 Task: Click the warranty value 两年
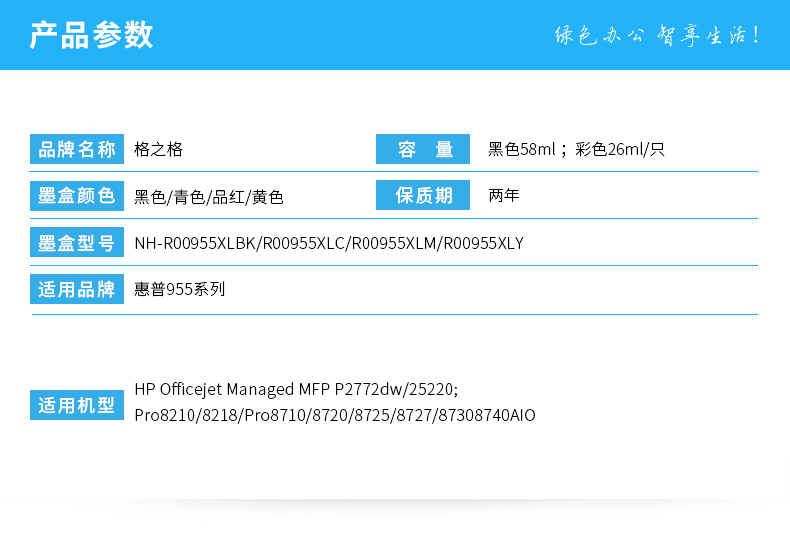(504, 195)
